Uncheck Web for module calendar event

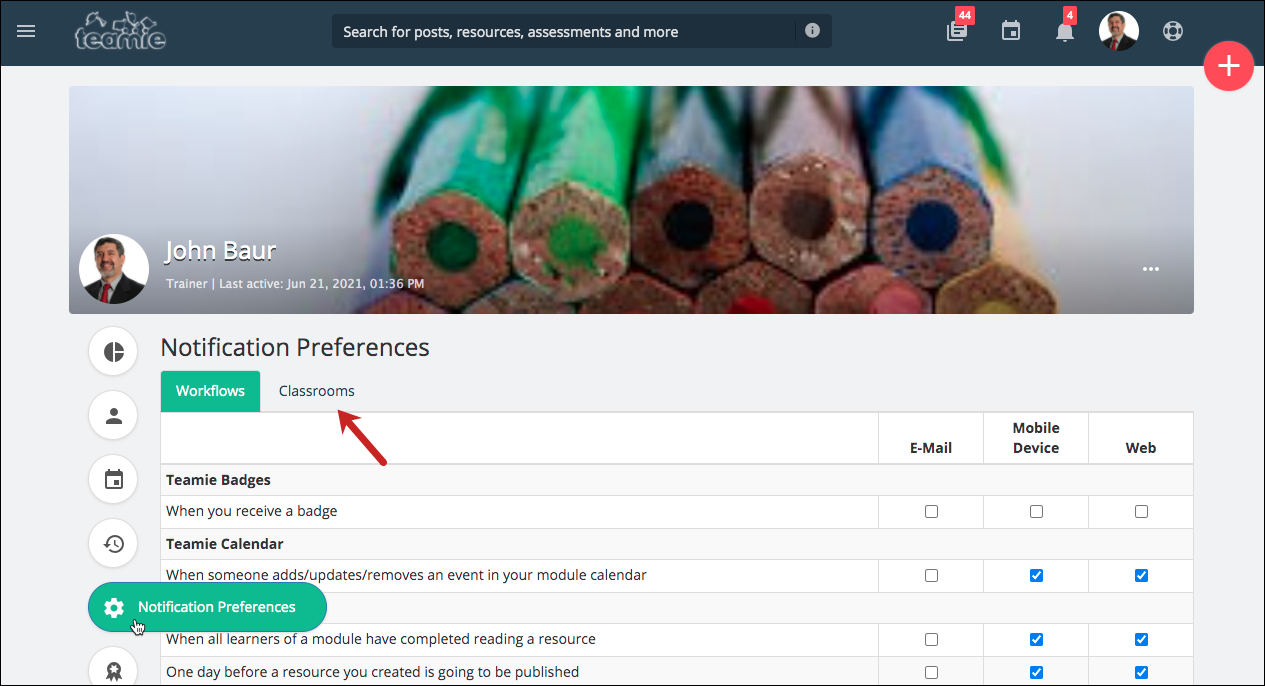click(1141, 575)
